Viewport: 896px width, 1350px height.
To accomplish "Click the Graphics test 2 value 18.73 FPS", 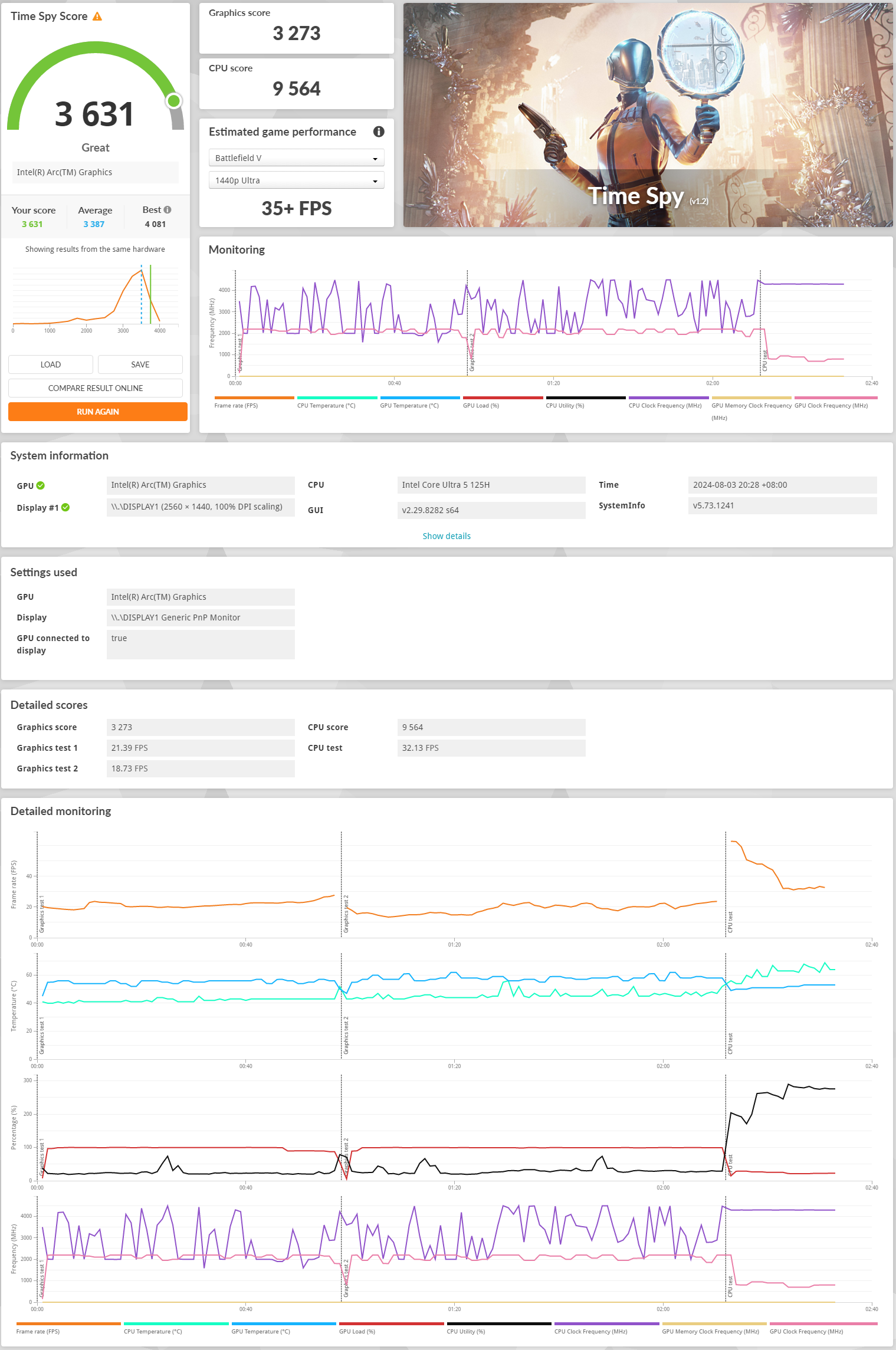I will [x=201, y=768].
